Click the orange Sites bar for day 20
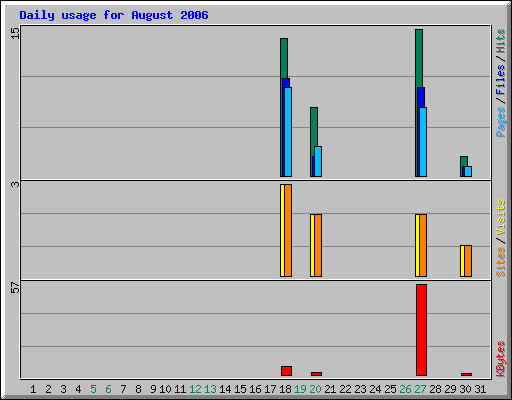 click(x=318, y=245)
